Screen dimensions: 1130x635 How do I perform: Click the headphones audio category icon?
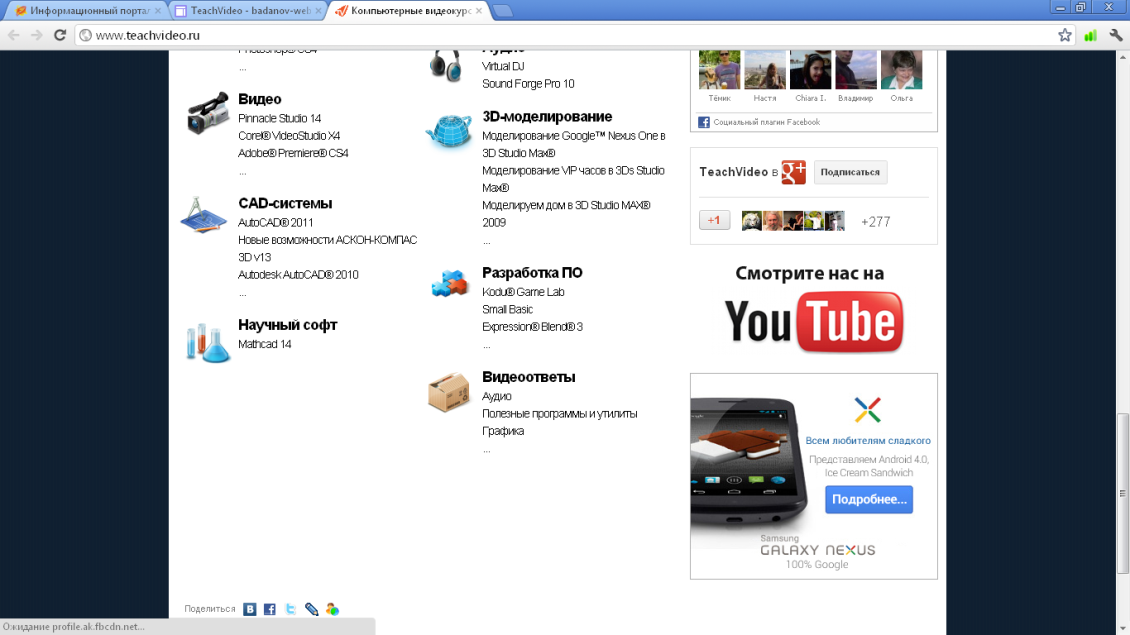click(445, 65)
